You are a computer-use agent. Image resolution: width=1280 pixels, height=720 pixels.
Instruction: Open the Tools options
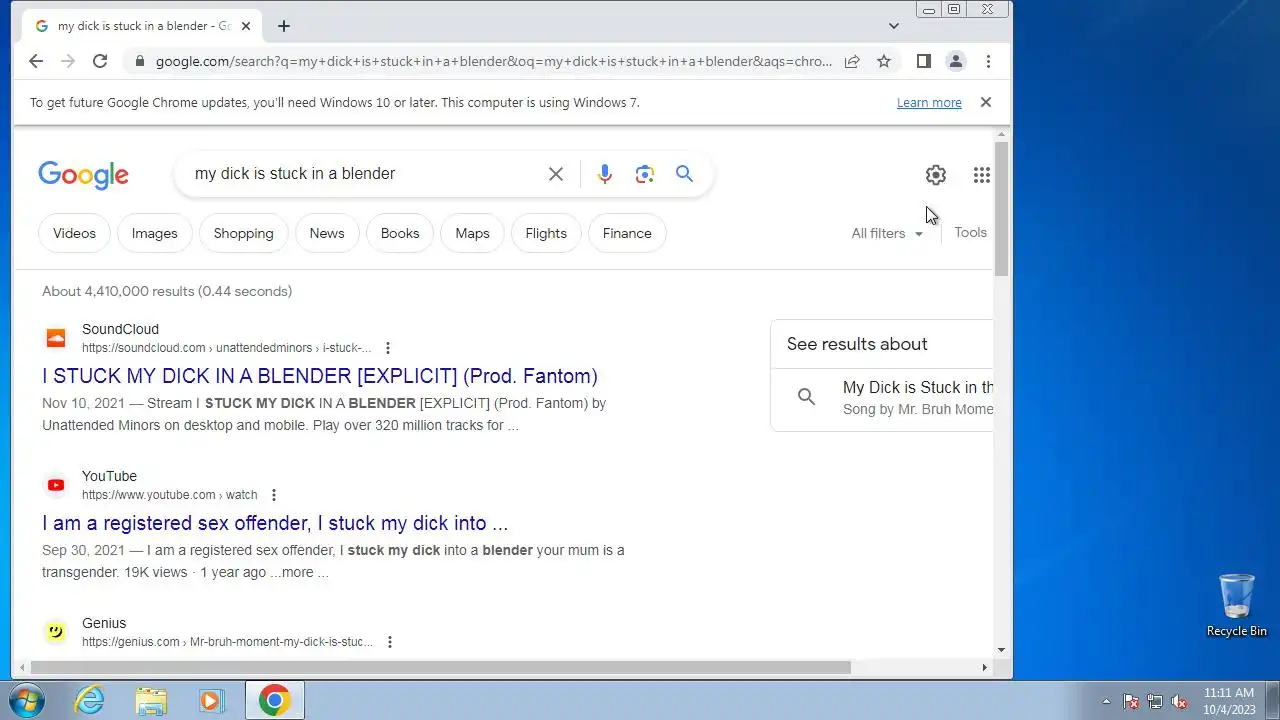point(970,232)
